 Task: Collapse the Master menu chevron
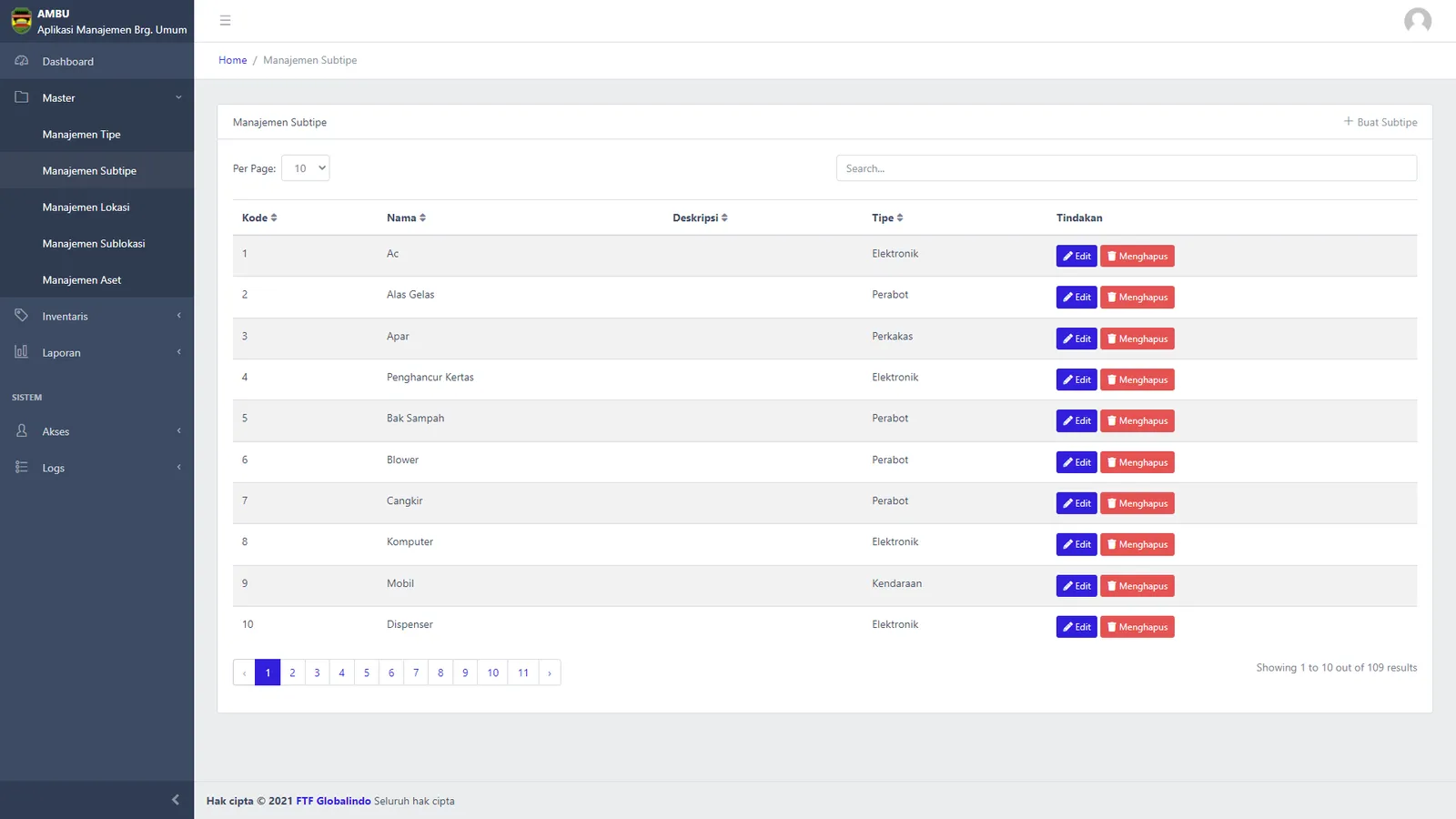coord(178,97)
